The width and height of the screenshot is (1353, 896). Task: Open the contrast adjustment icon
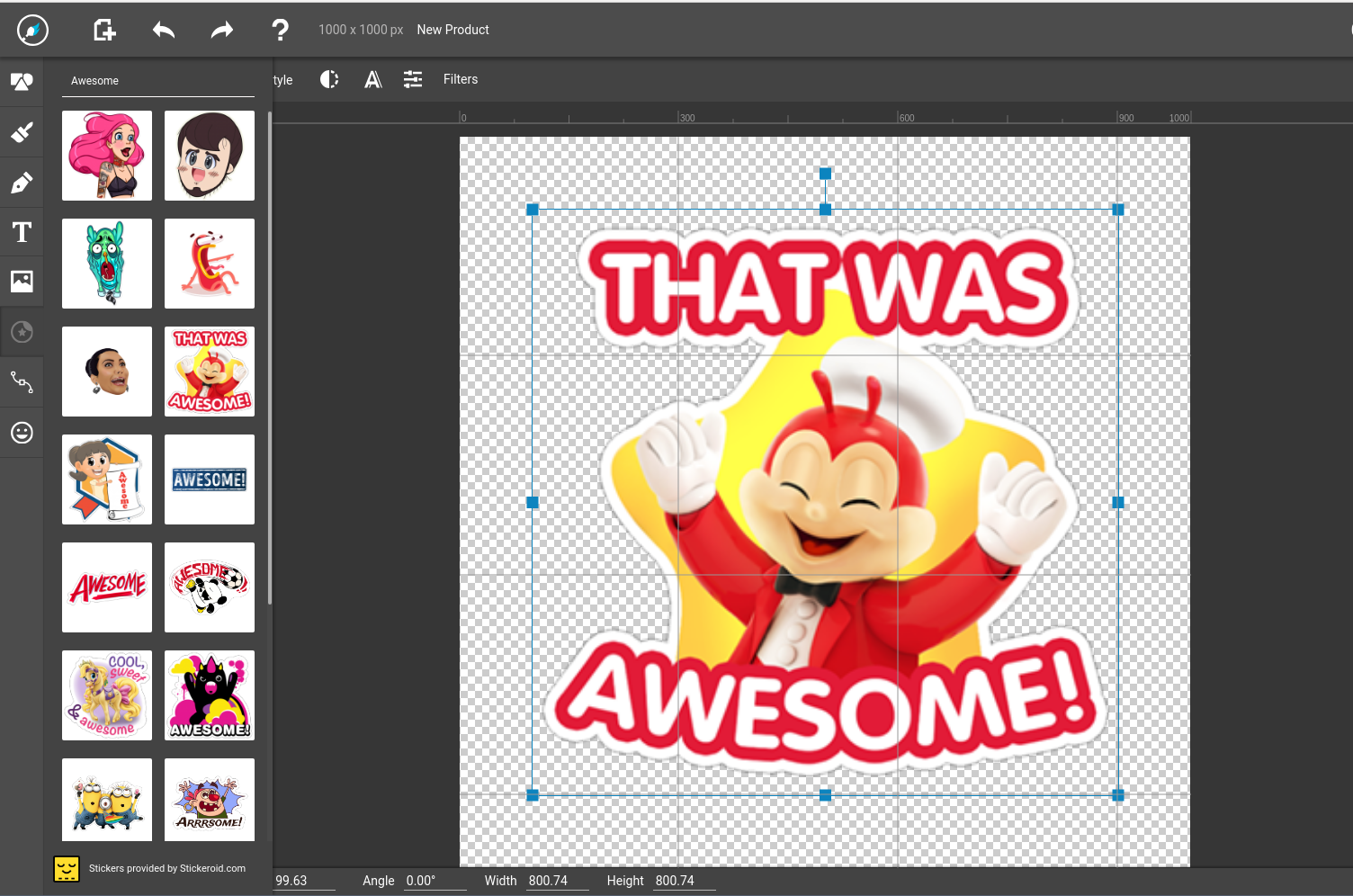(329, 79)
